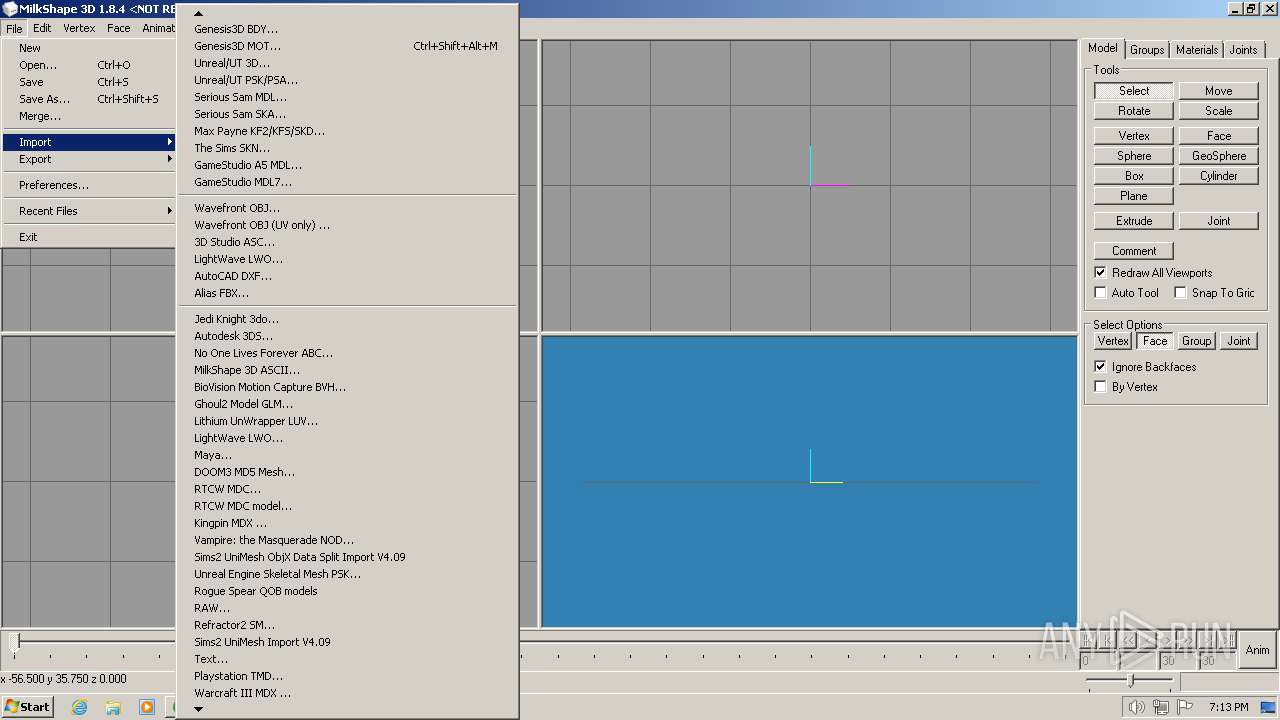Screen dimensions: 1280x720
Task: Choose Save As... from the File menu
Action: tap(88, 99)
